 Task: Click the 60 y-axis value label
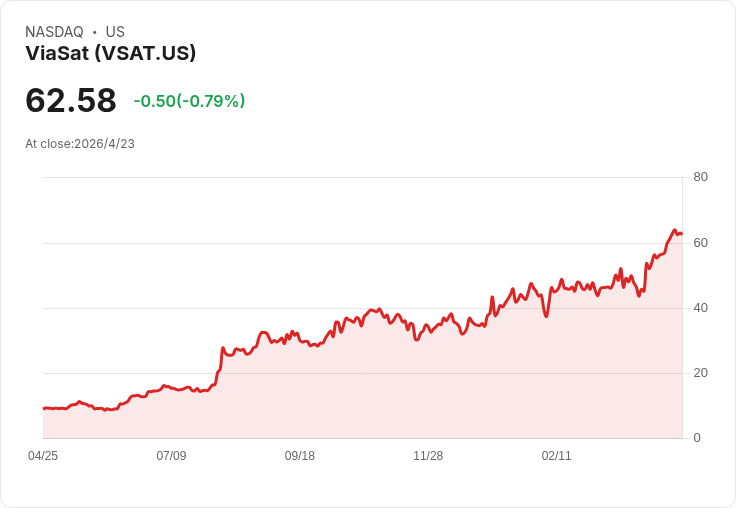(700, 243)
